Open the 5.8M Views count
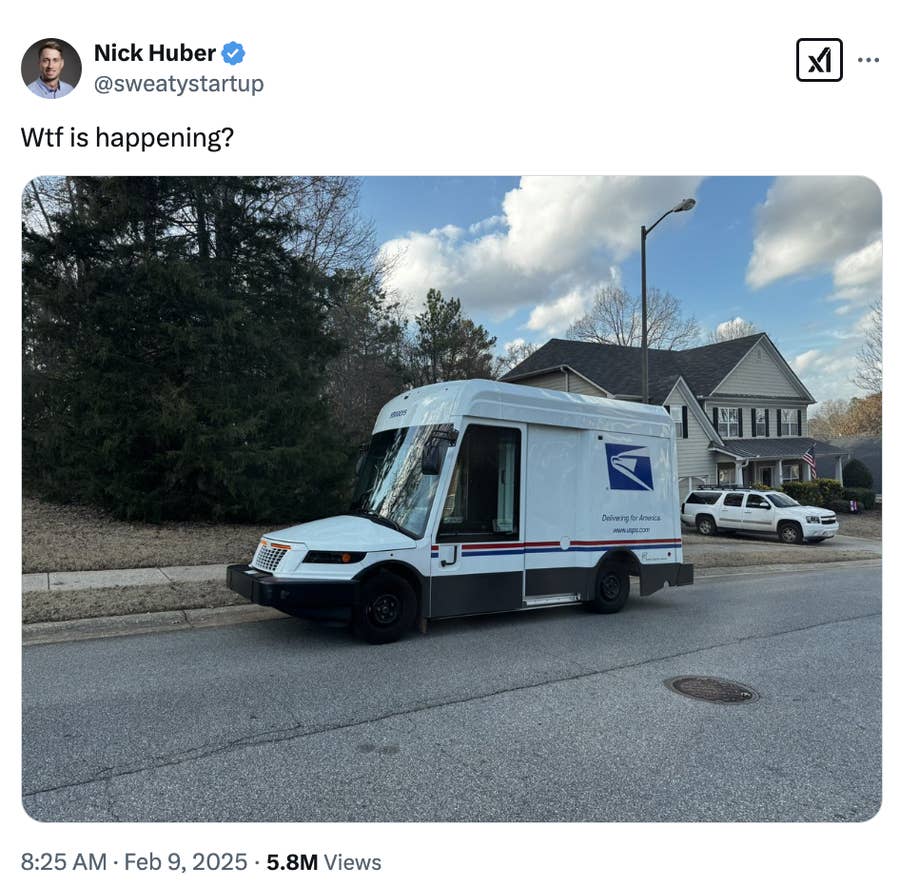This screenshot has width=900, height=887. coord(324,862)
